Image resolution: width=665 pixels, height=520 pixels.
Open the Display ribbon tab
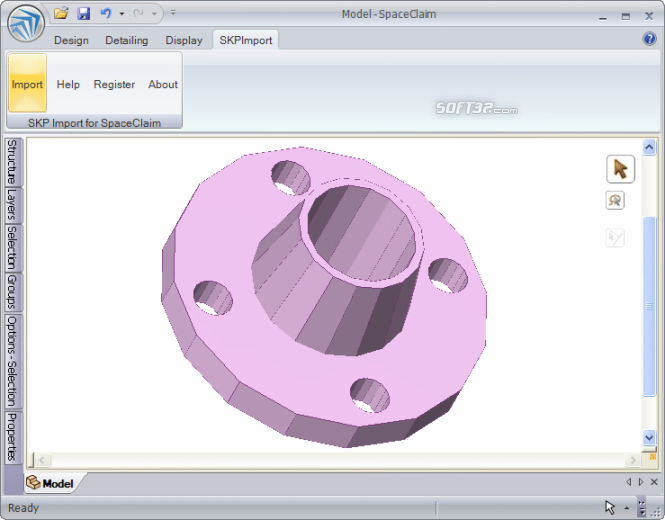click(184, 40)
